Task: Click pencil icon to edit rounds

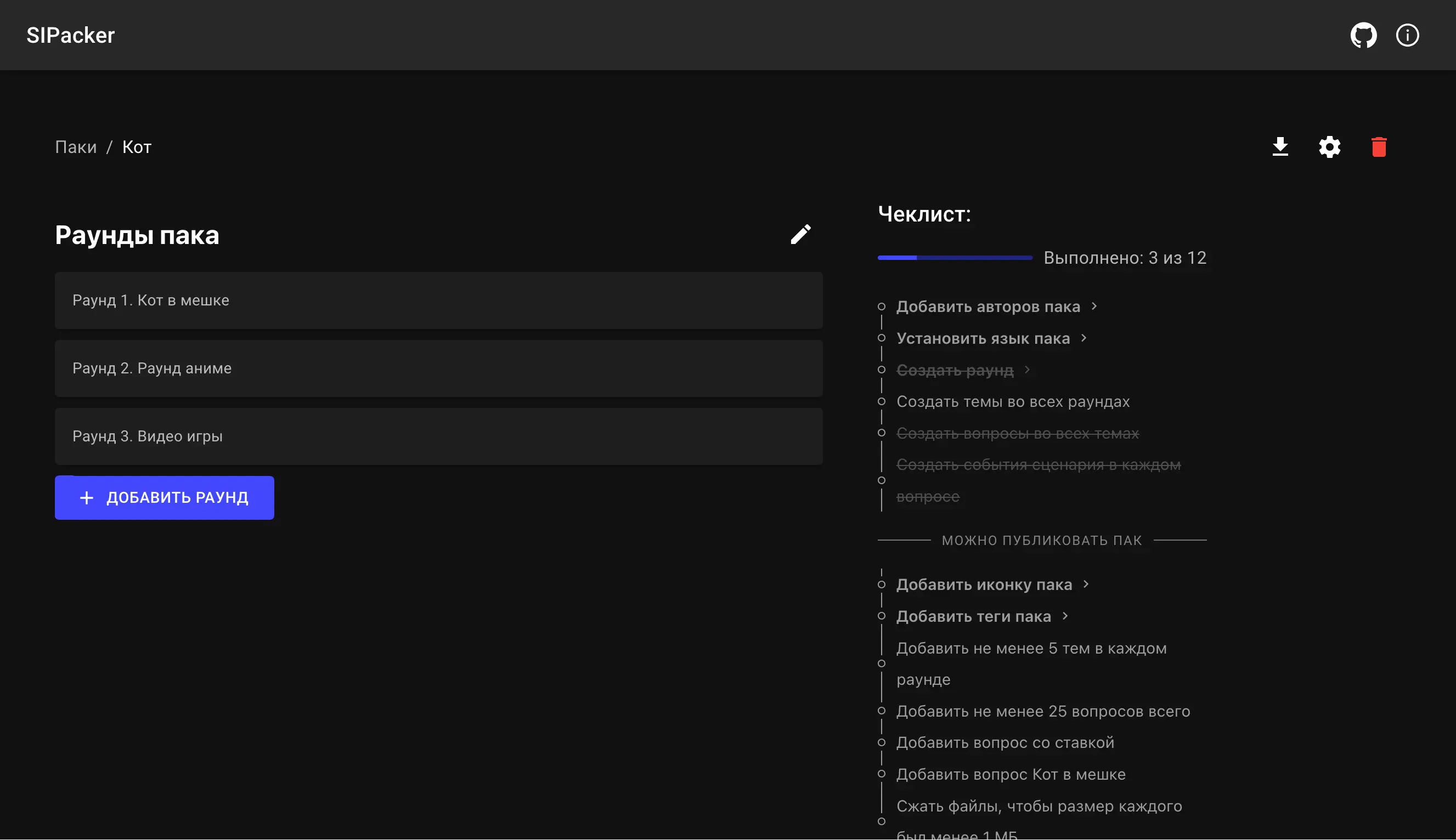Action: pos(800,234)
